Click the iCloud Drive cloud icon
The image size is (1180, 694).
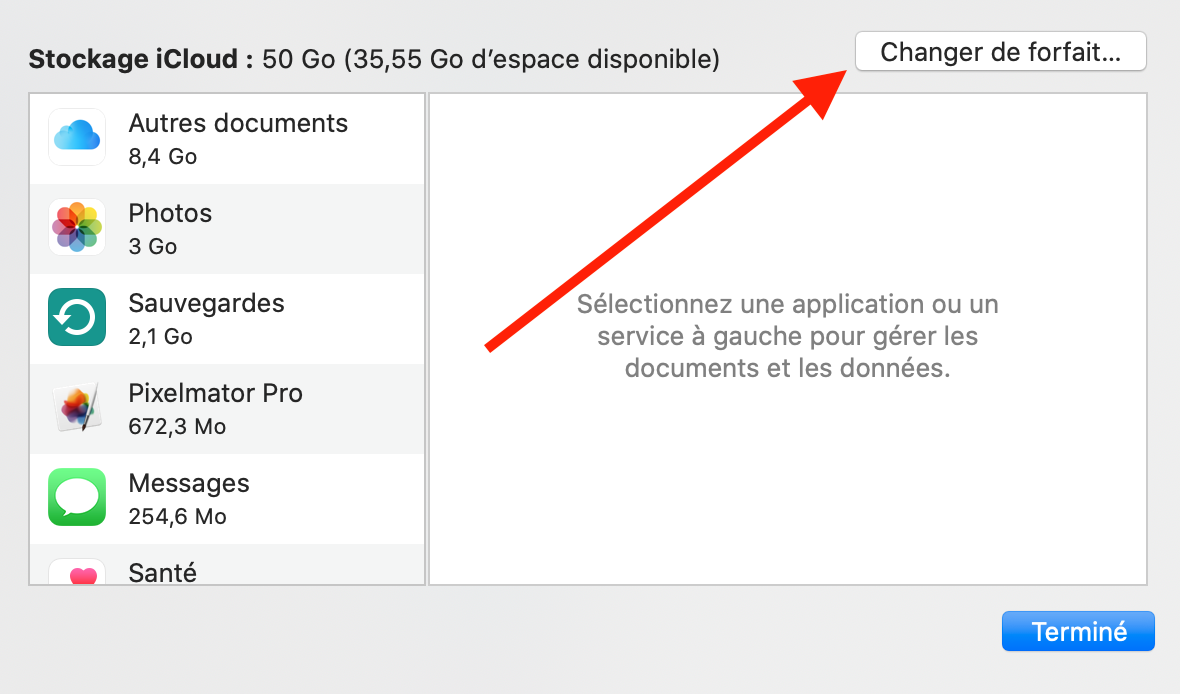pos(77,136)
